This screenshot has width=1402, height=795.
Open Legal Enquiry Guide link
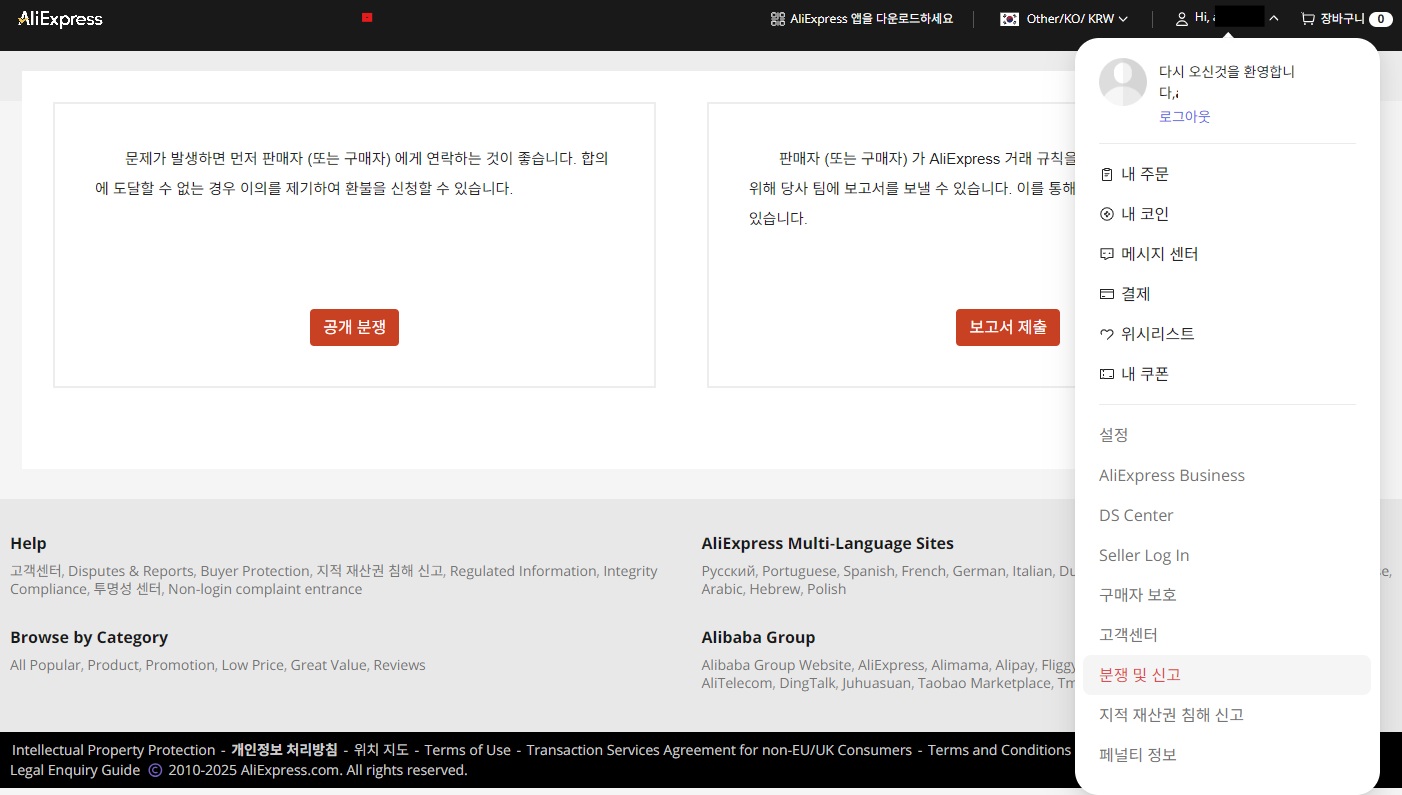[75, 770]
